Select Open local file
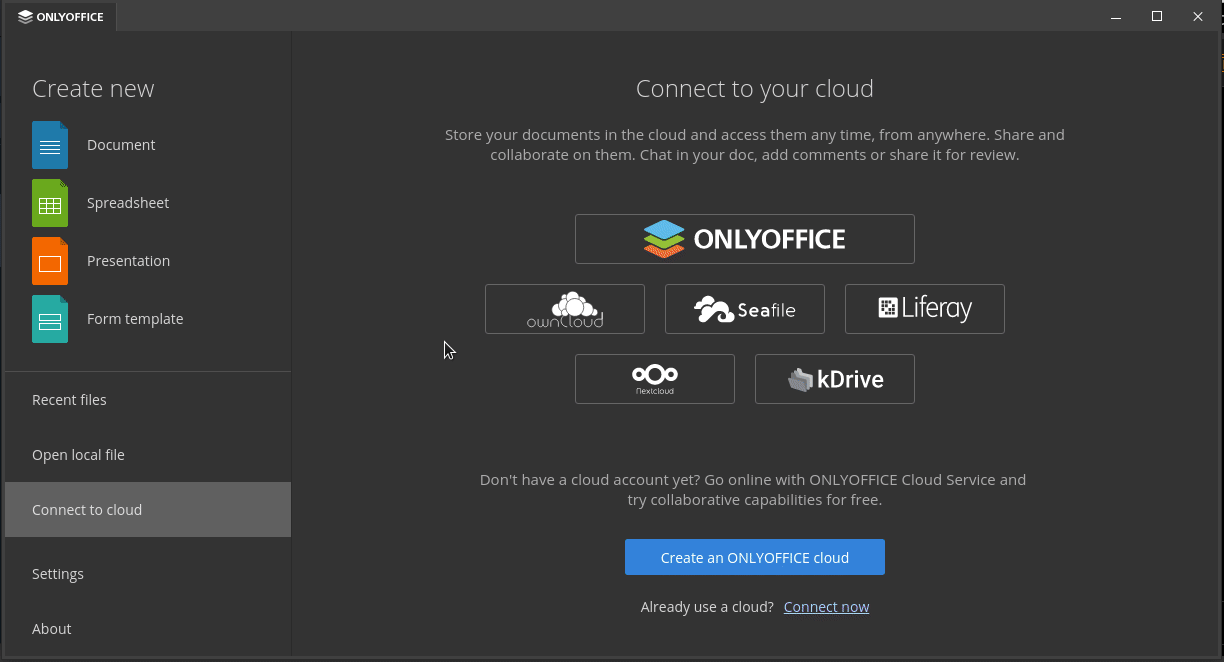This screenshot has width=1224, height=662. point(78,454)
